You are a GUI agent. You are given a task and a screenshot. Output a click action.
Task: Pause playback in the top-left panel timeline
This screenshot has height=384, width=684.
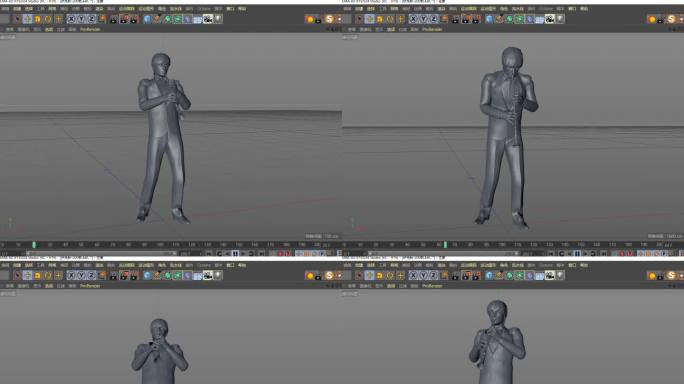point(235,253)
